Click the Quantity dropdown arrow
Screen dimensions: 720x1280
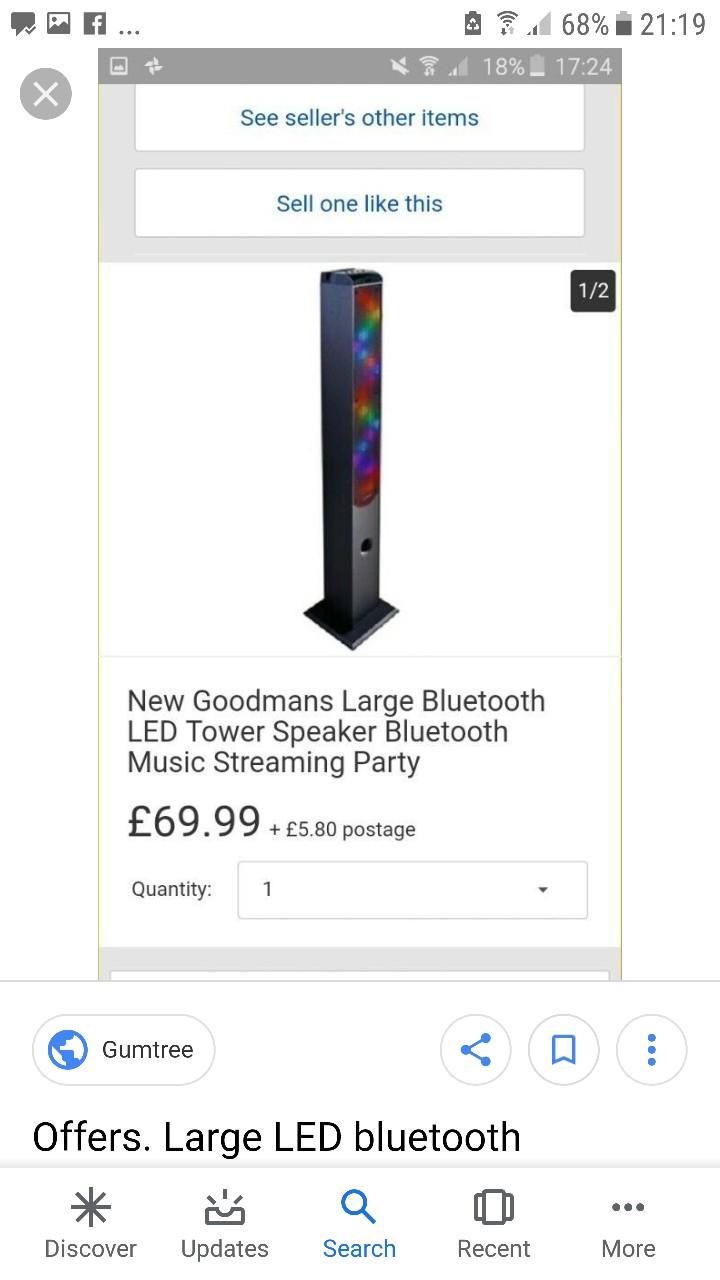pos(543,889)
